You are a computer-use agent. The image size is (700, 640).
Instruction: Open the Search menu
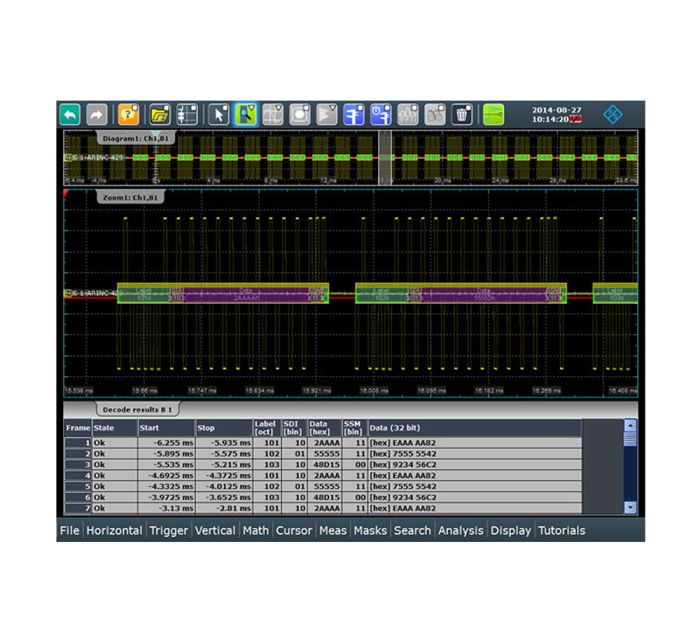[x=412, y=531]
